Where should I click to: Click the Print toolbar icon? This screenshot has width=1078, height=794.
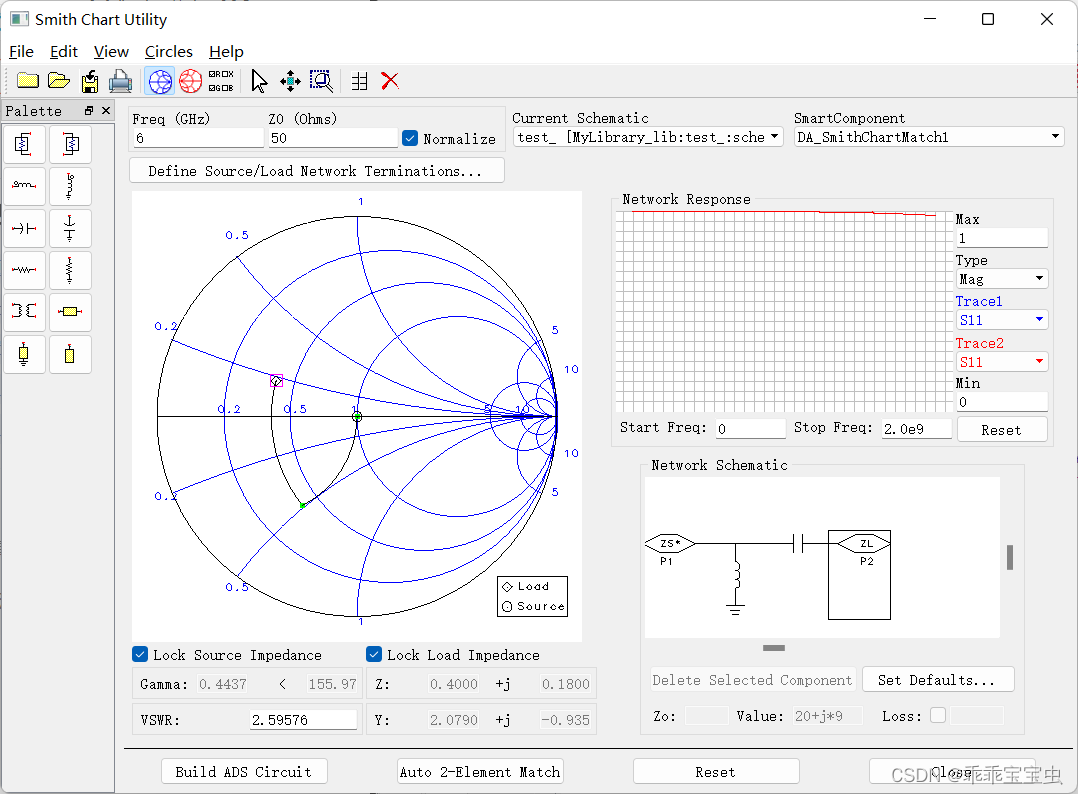pyautogui.click(x=120, y=81)
